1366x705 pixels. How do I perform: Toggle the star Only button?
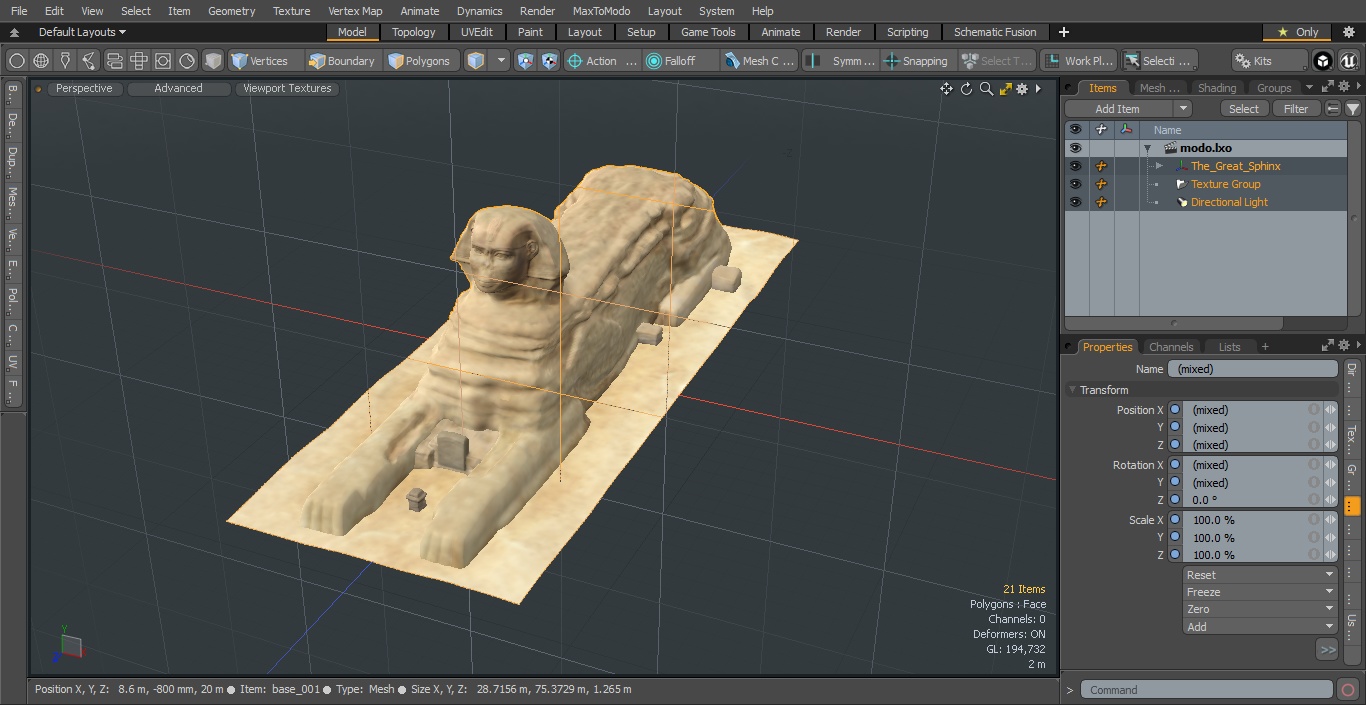(x=1297, y=32)
